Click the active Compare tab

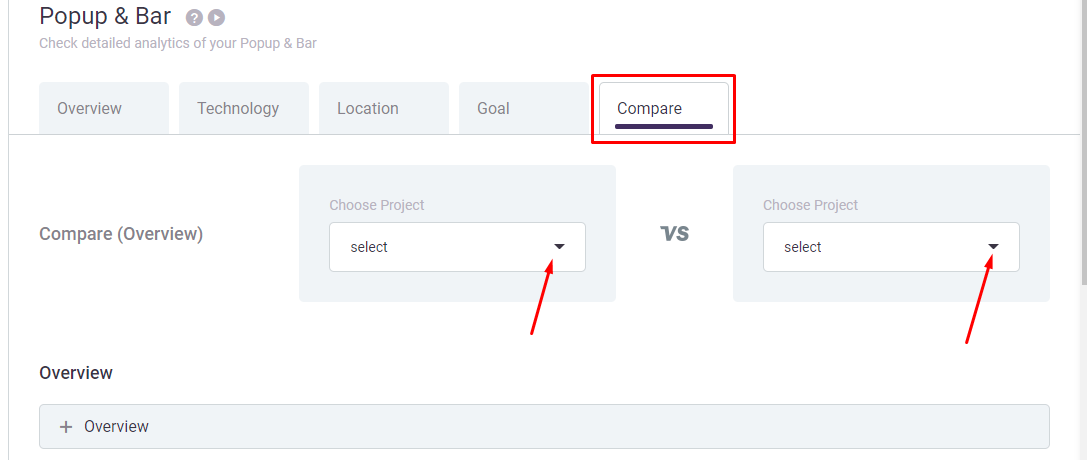pos(664,109)
